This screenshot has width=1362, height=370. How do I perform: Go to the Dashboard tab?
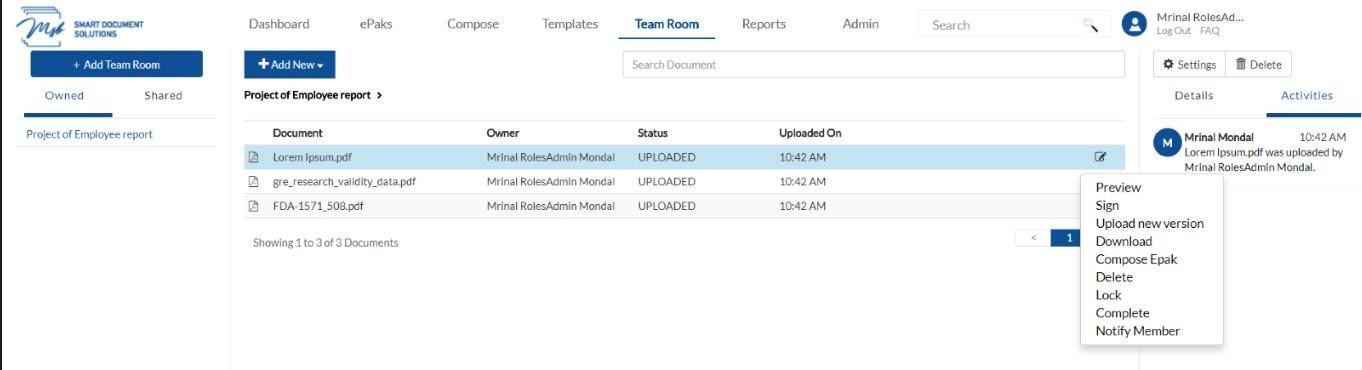279,24
